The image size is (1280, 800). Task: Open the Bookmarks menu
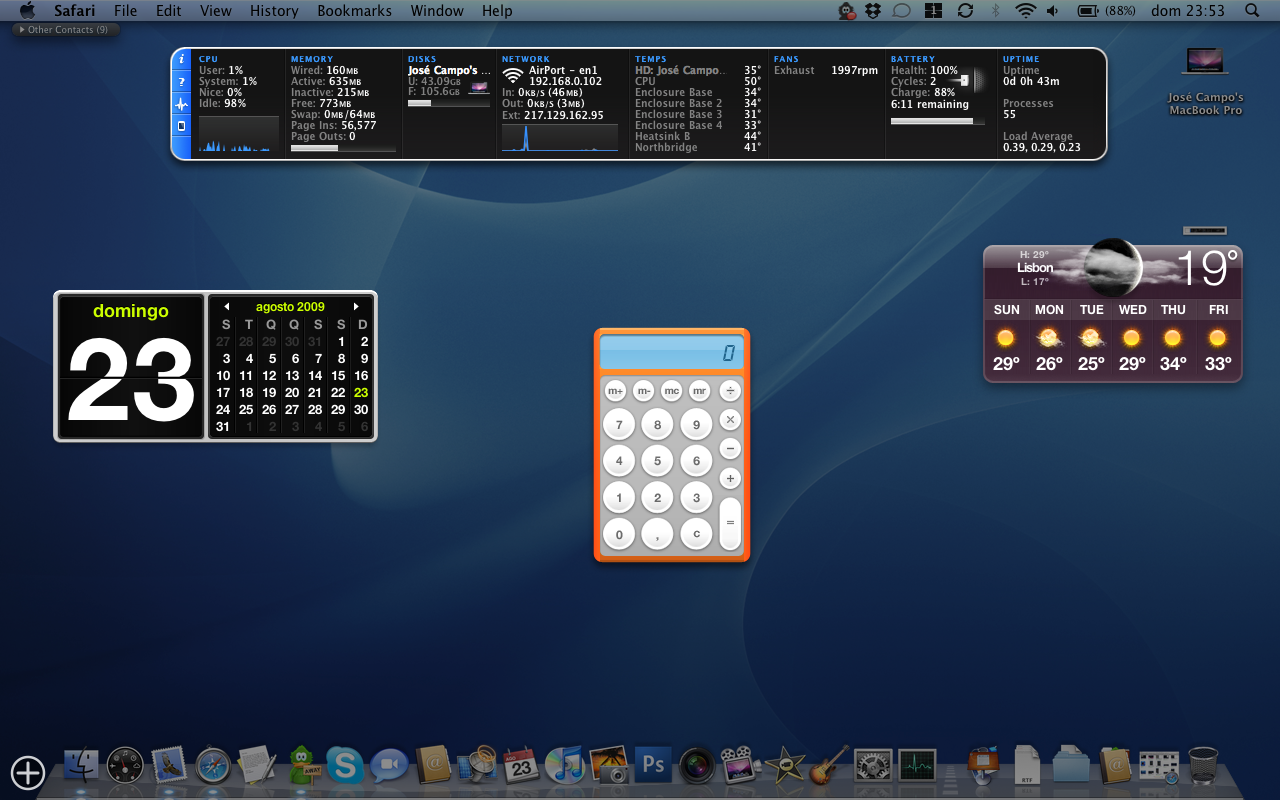pyautogui.click(x=352, y=11)
